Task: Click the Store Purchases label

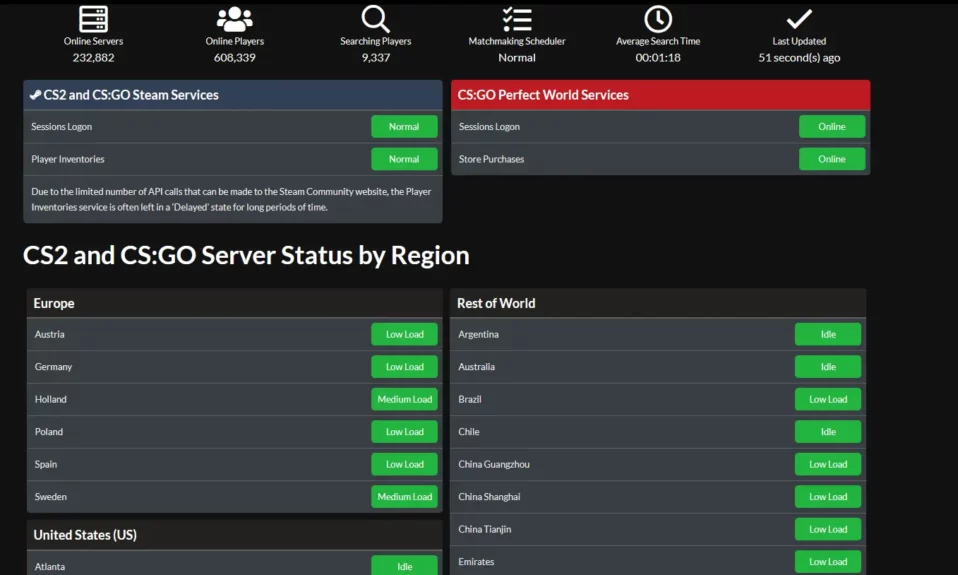Action: point(491,159)
